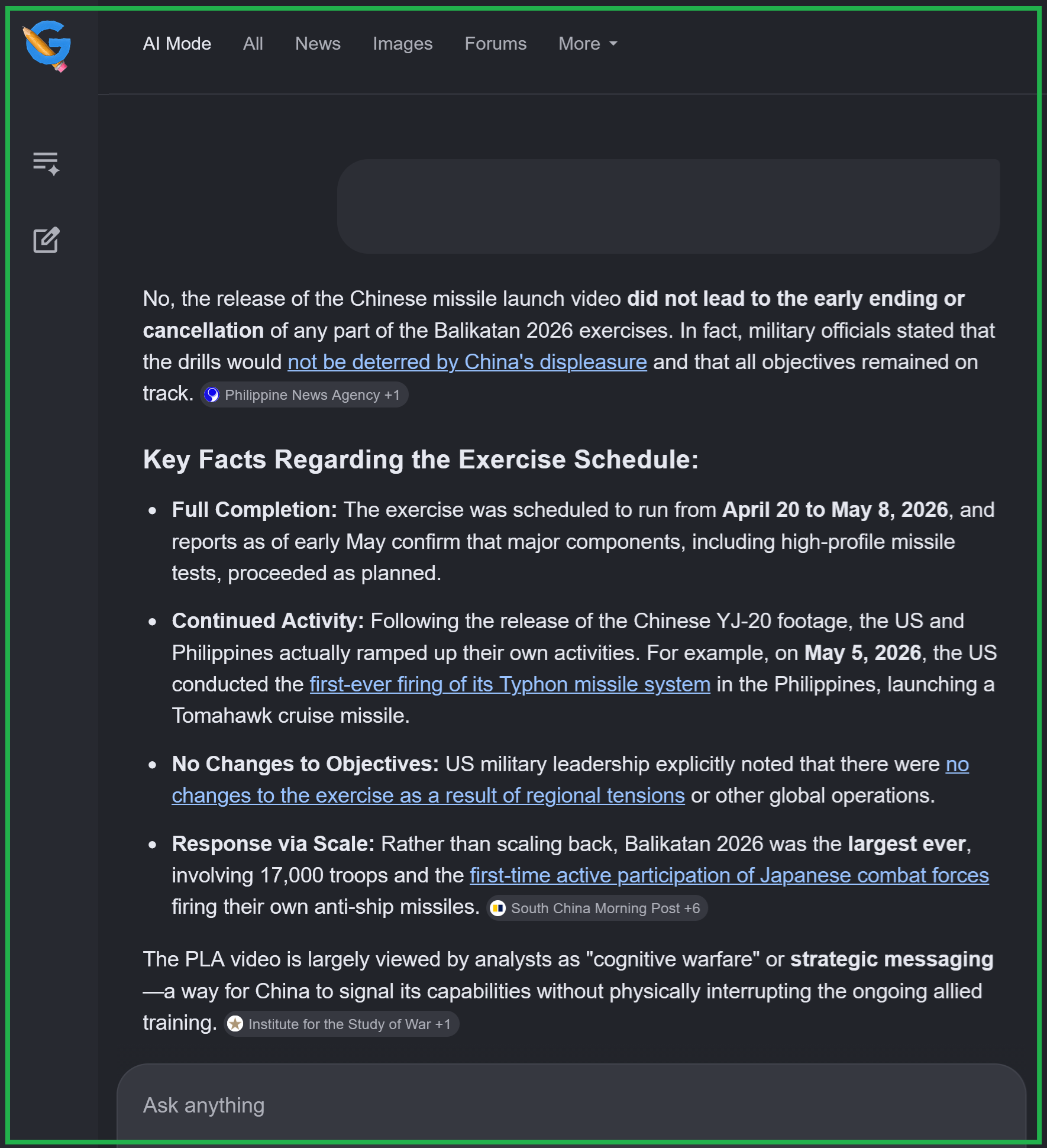The height and width of the screenshot is (1148, 1047).
Task: Start a new chat with the compose icon
Action: 46,240
